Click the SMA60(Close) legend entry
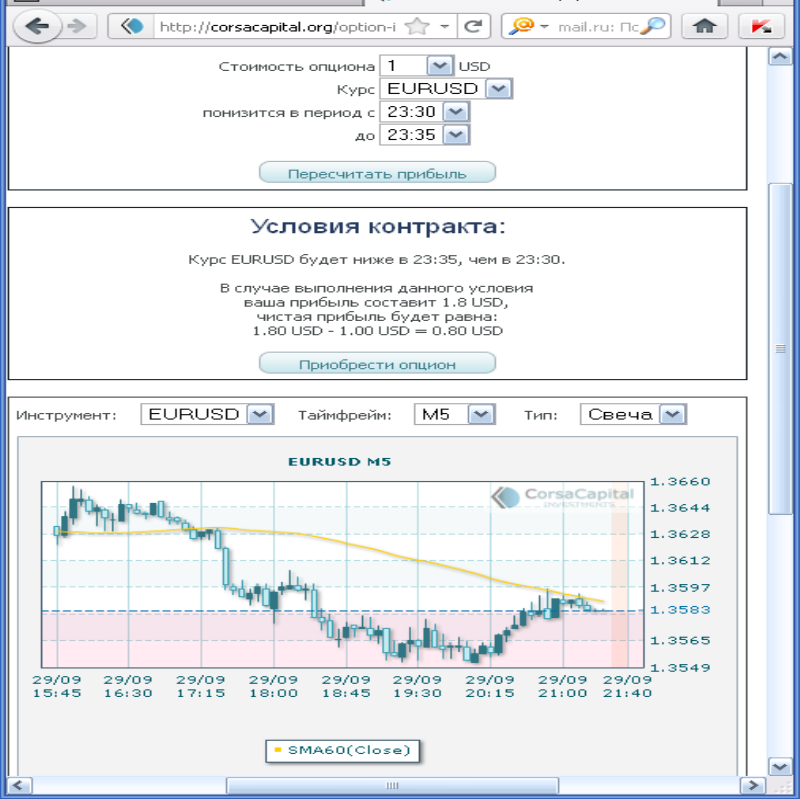 [342, 751]
